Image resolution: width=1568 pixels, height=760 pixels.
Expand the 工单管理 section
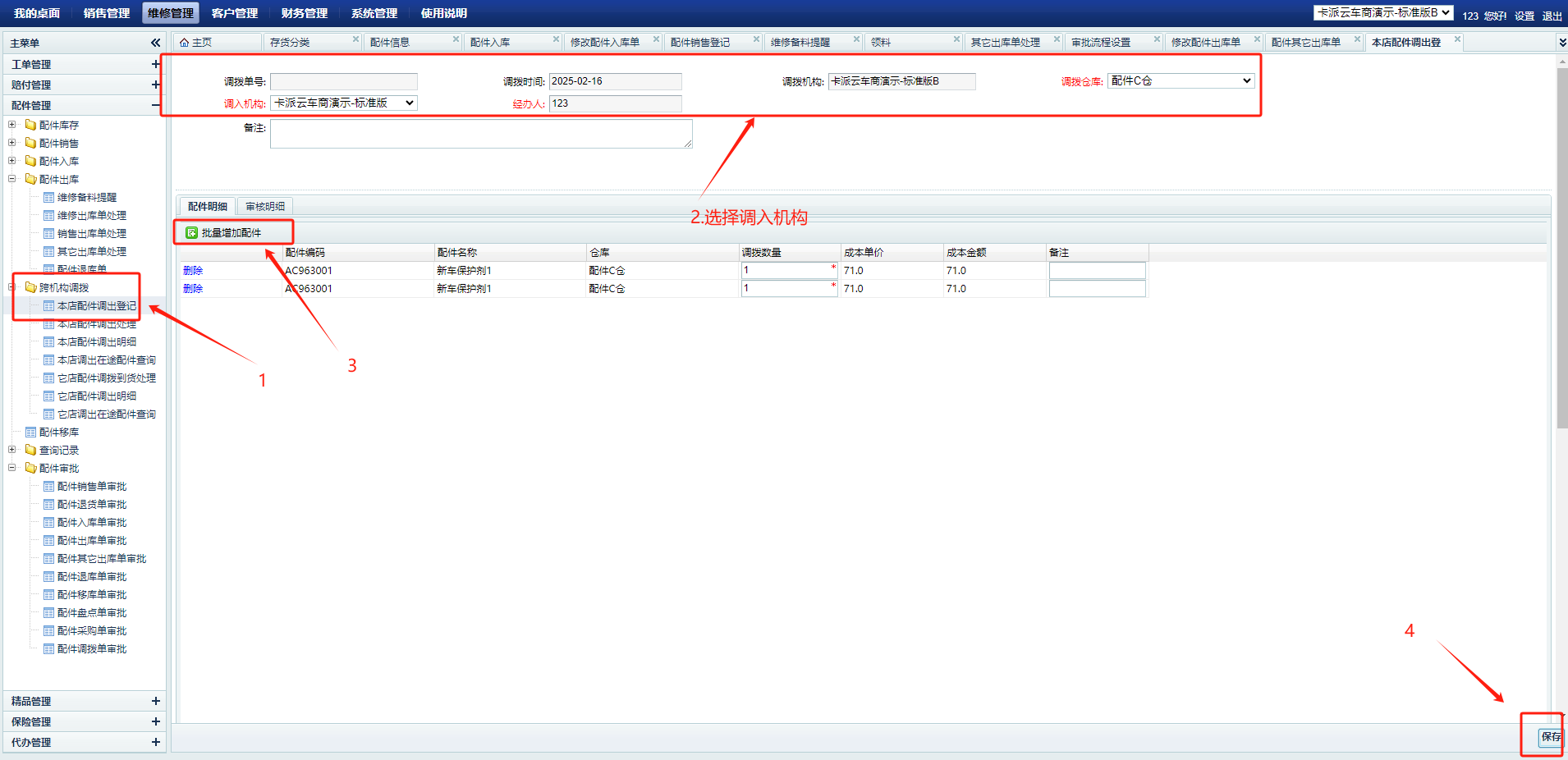click(155, 64)
